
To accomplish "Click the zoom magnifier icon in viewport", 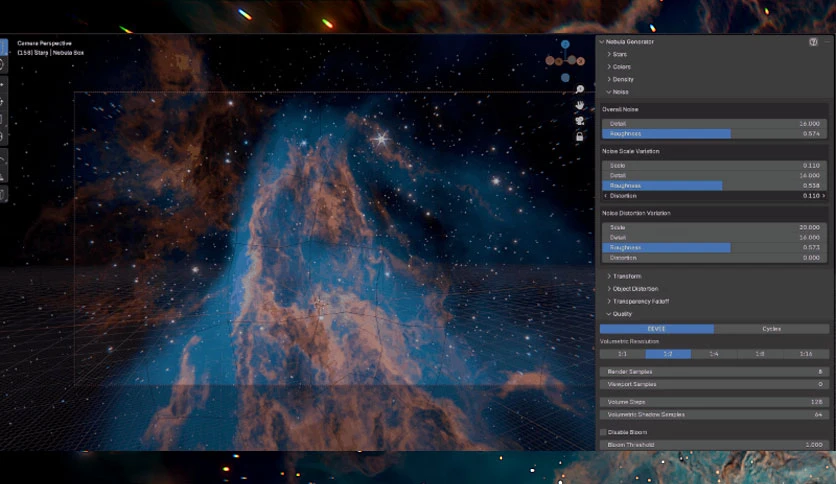I will coord(580,90).
